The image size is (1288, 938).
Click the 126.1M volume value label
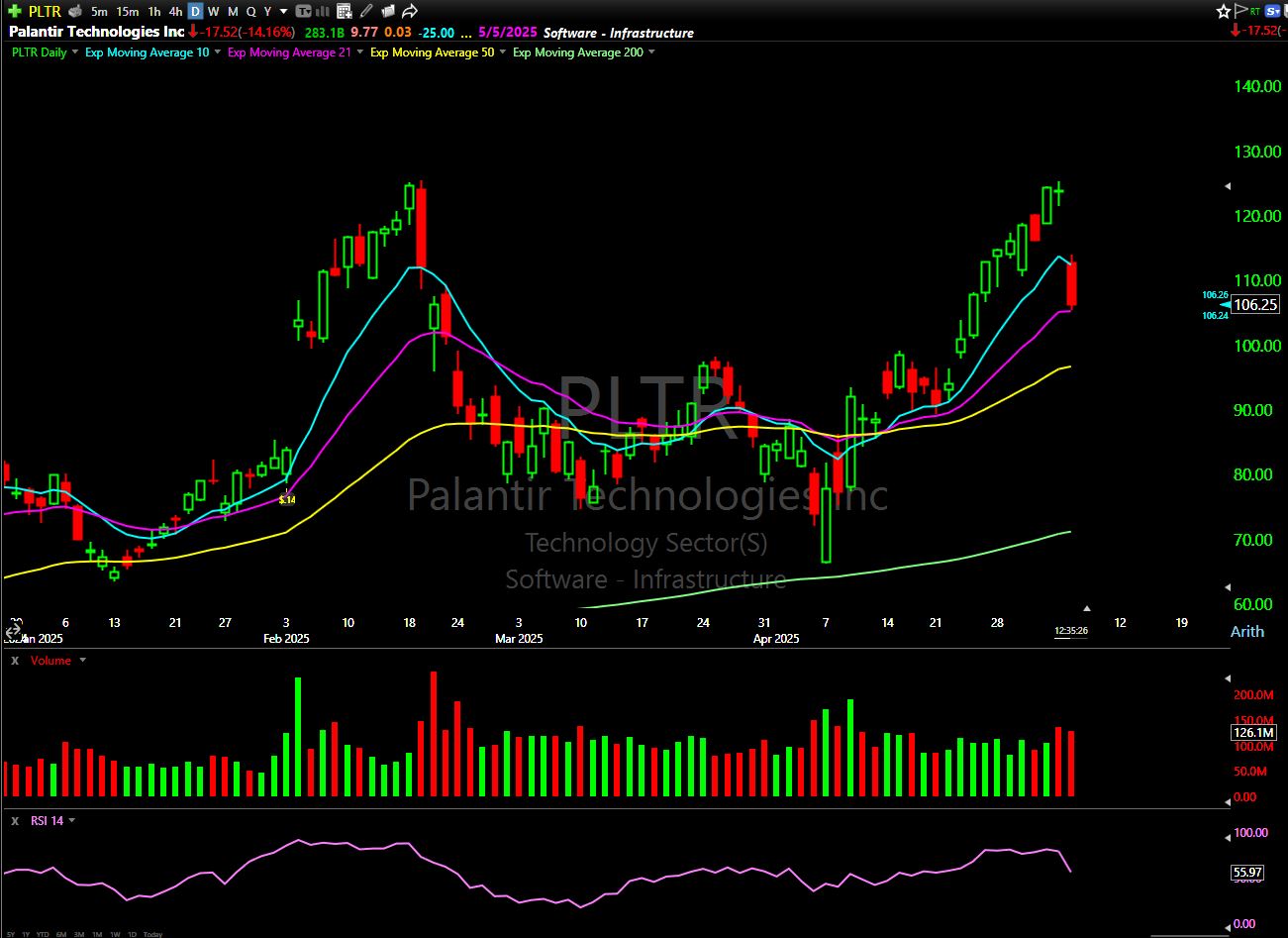tap(1253, 733)
